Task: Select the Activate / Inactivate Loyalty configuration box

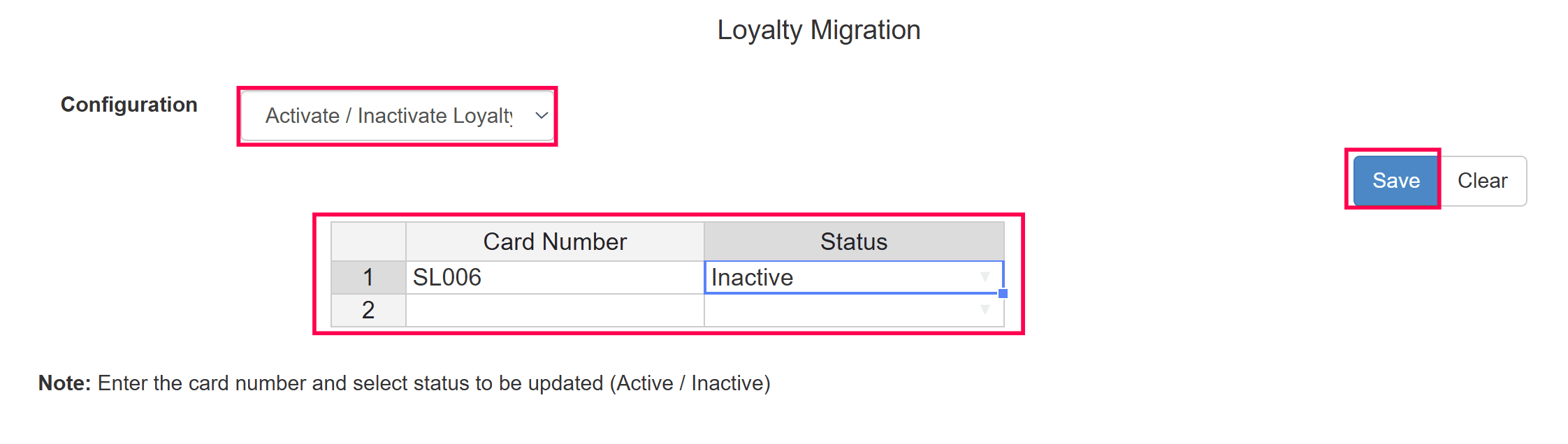Action: pyautogui.click(x=389, y=116)
